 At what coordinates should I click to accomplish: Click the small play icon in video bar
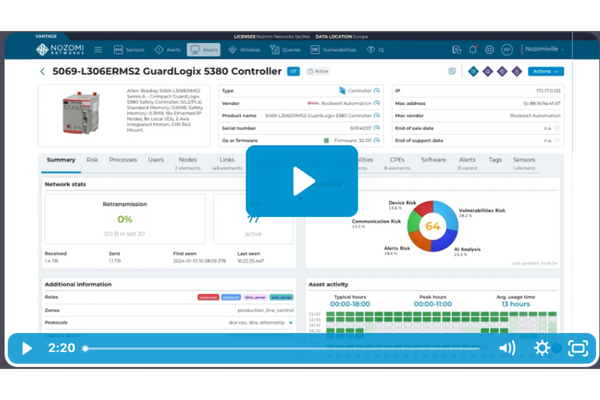[x=27, y=348]
